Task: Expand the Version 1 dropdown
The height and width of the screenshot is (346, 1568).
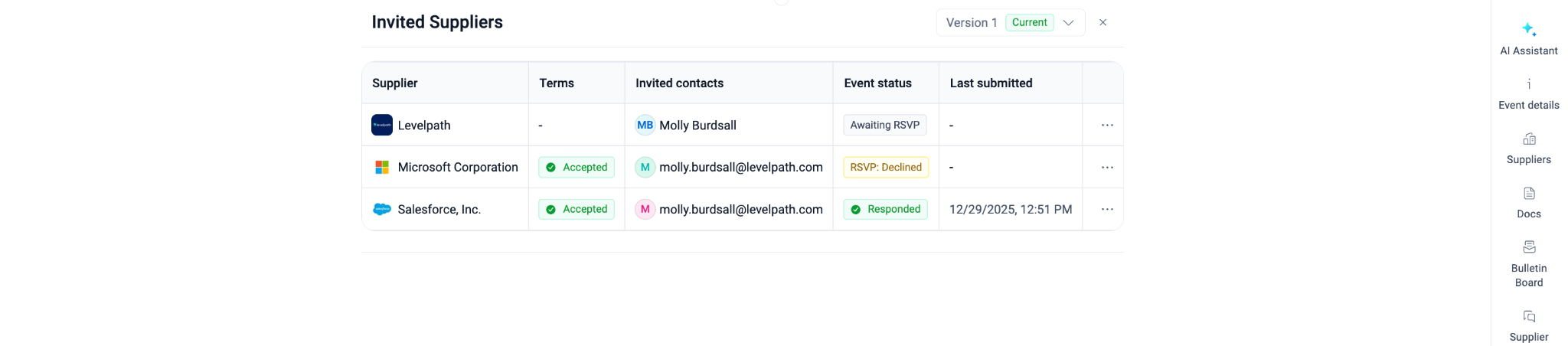Action: (1068, 23)
